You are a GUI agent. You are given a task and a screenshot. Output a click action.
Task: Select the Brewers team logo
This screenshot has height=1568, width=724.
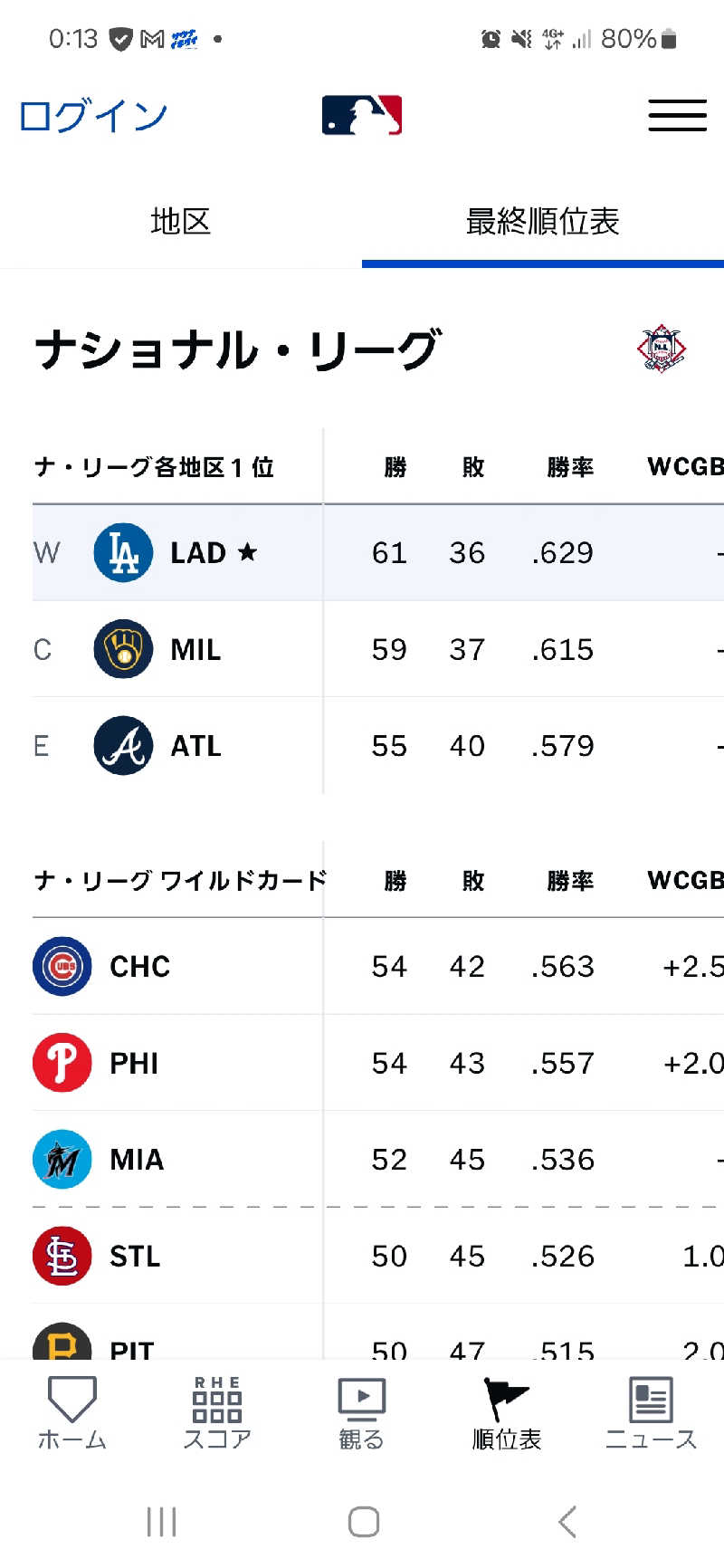point(123,649)
